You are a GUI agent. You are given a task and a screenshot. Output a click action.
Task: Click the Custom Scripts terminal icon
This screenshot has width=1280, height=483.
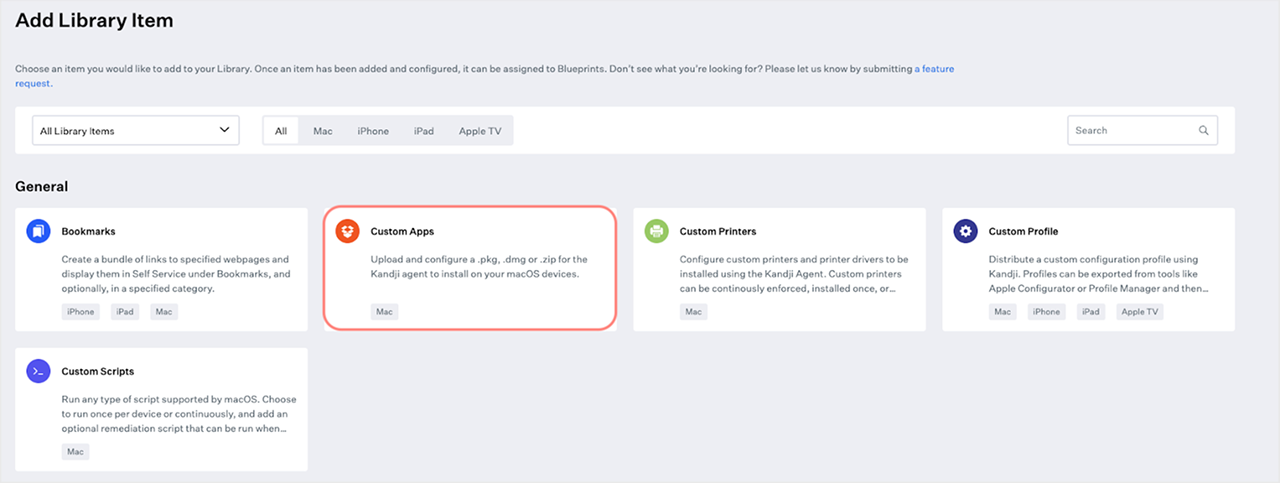click(x=38, y=371)
